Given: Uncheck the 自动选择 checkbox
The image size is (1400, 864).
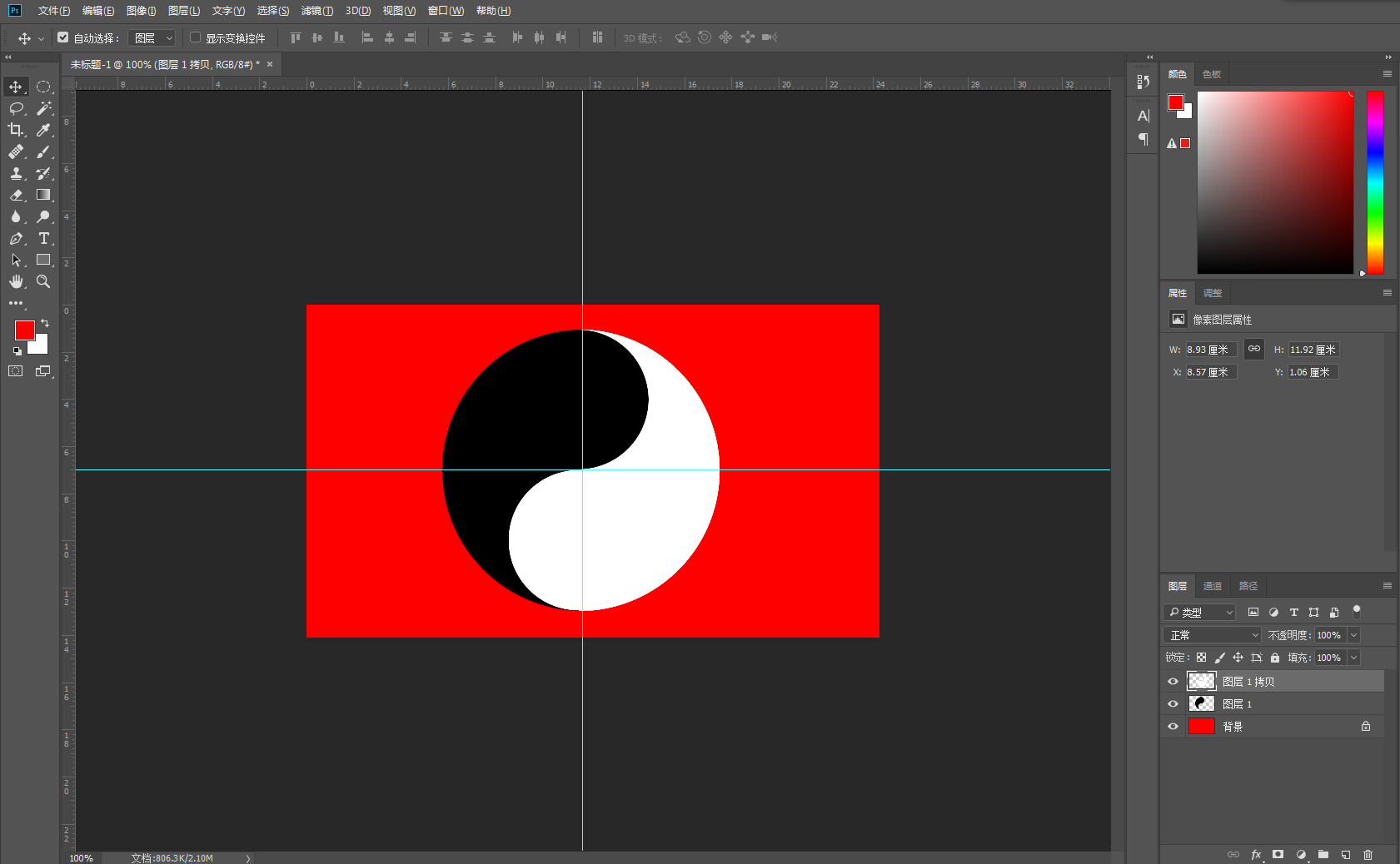Looking at the screenshot, I should tap(62, 37).
